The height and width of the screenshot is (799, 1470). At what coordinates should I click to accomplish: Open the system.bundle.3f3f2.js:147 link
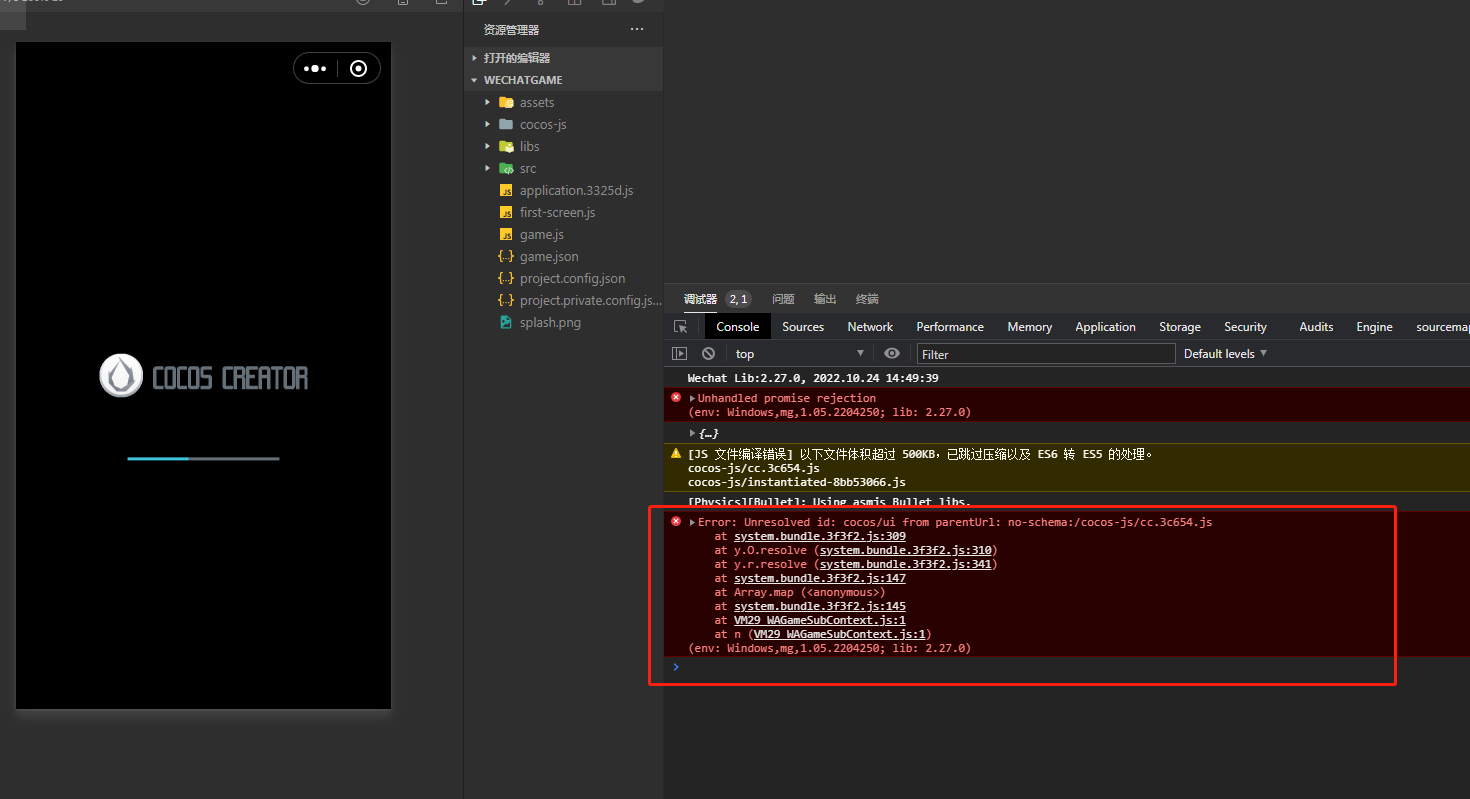[820, 578]
